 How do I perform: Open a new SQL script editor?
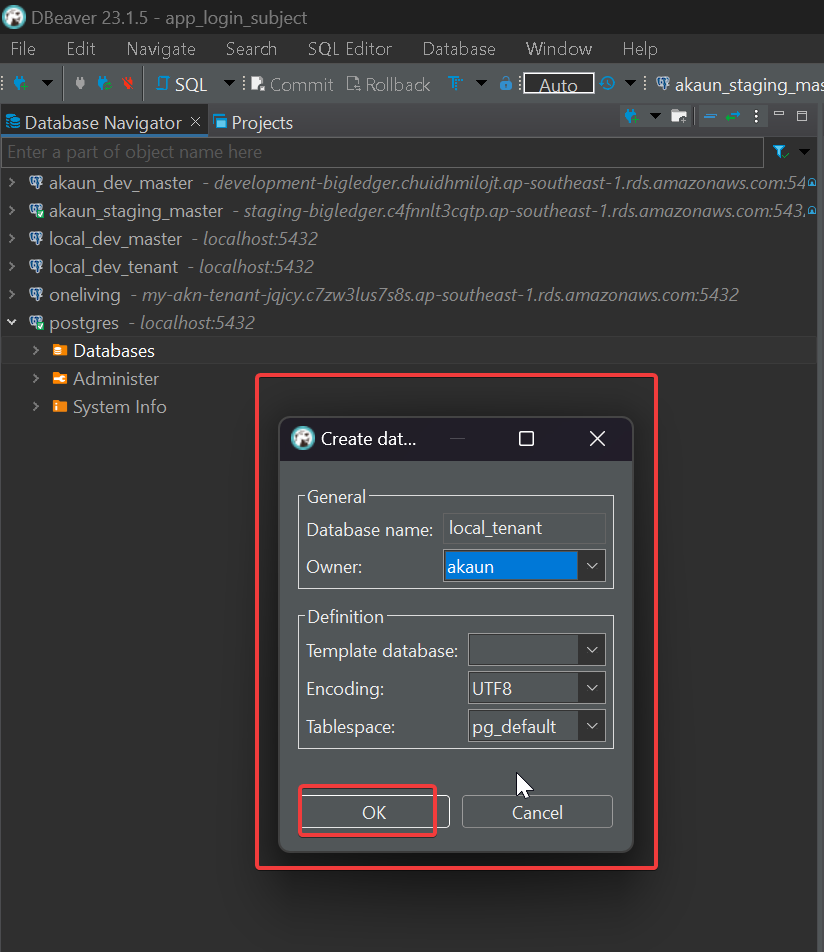[183, 85]
